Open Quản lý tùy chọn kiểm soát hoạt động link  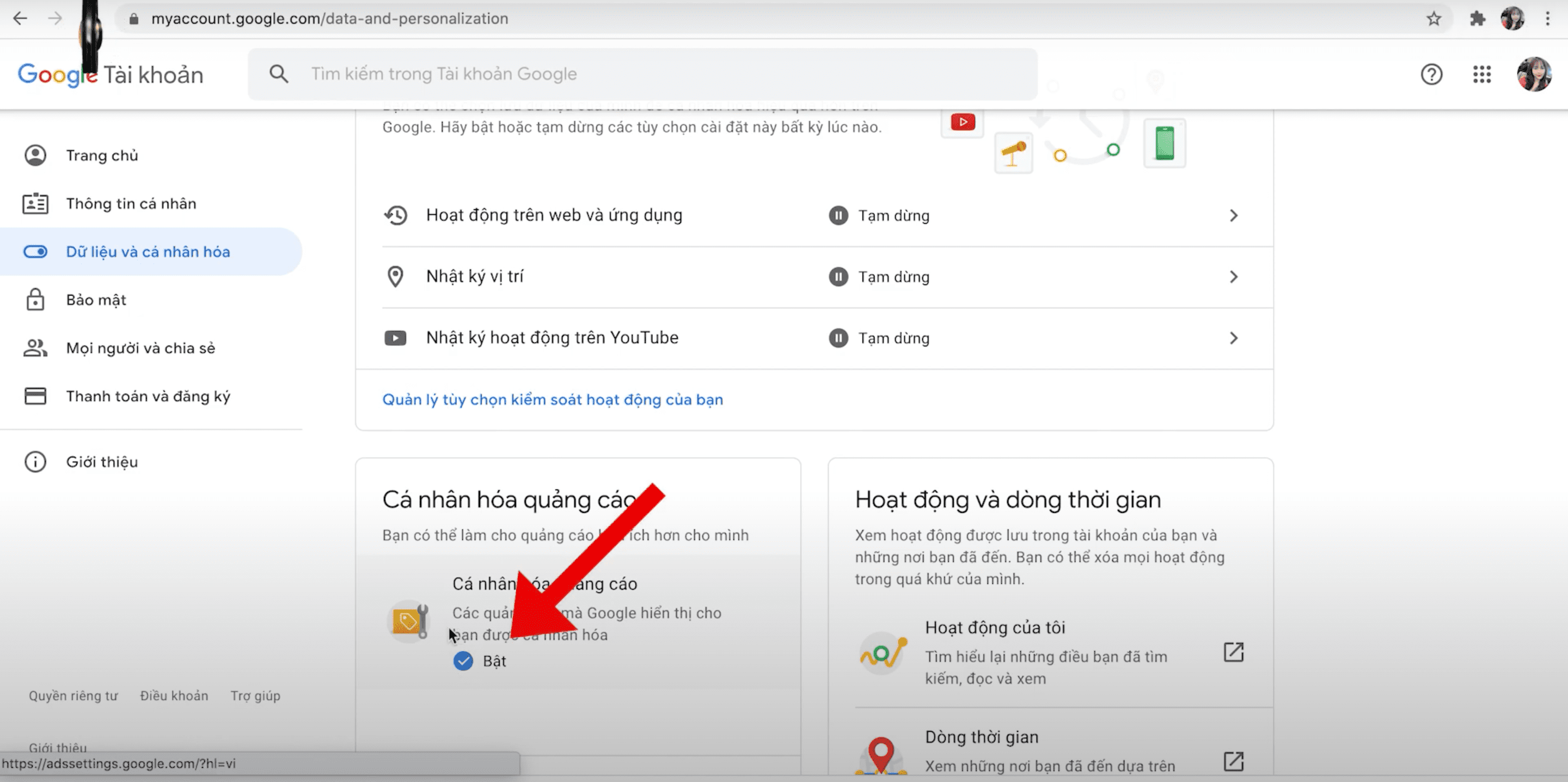click(x=552, y=400)
